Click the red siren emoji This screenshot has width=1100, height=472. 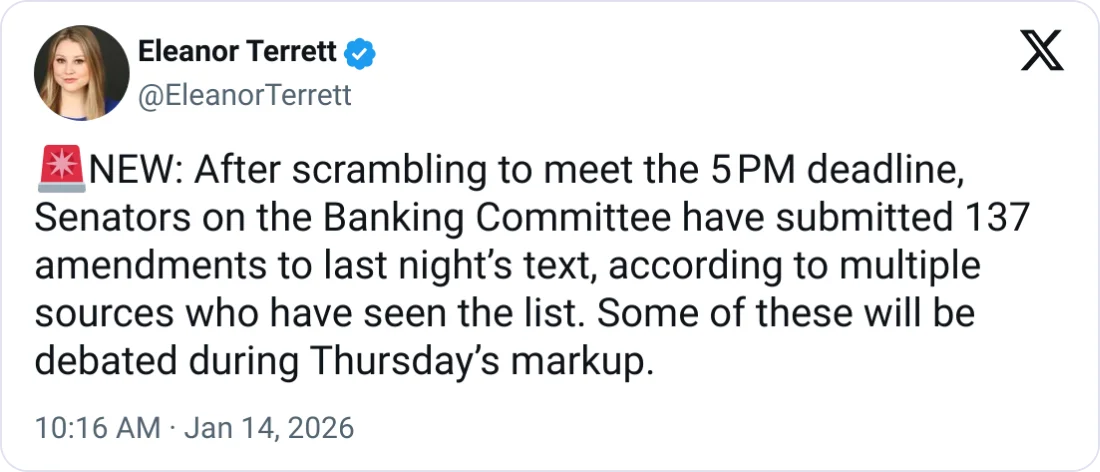click(61, 171)
